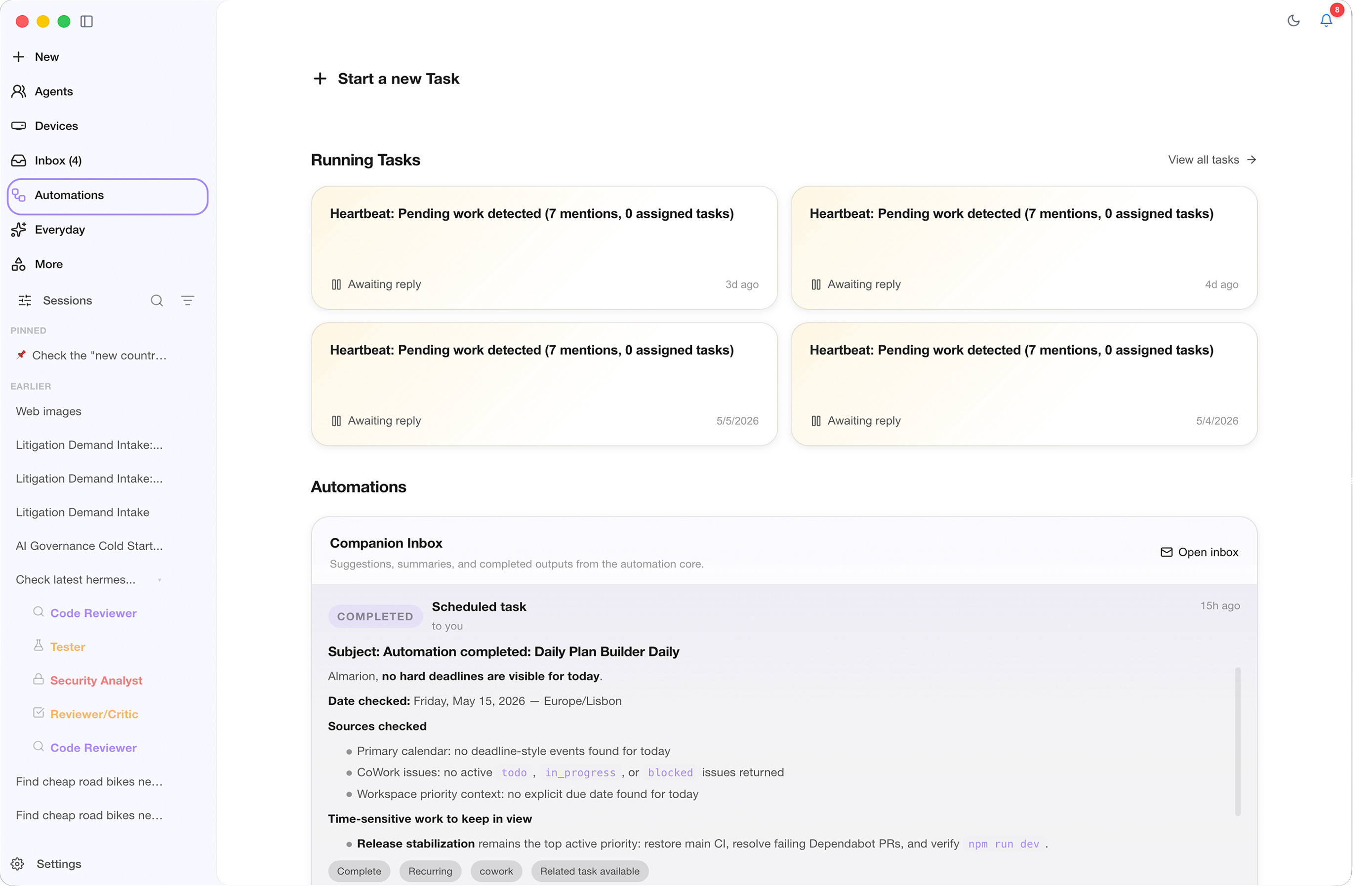Click the Open inbox envelope icon

1166,552
